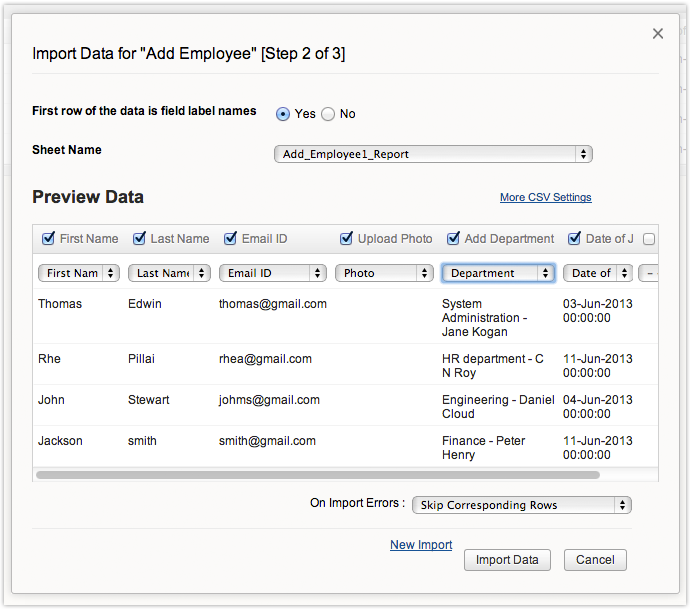The width and height of the screenshot is (692, 610).
Task: Select Yes for first row field labels
Action: pyautogui.click(x=283, y=114)
